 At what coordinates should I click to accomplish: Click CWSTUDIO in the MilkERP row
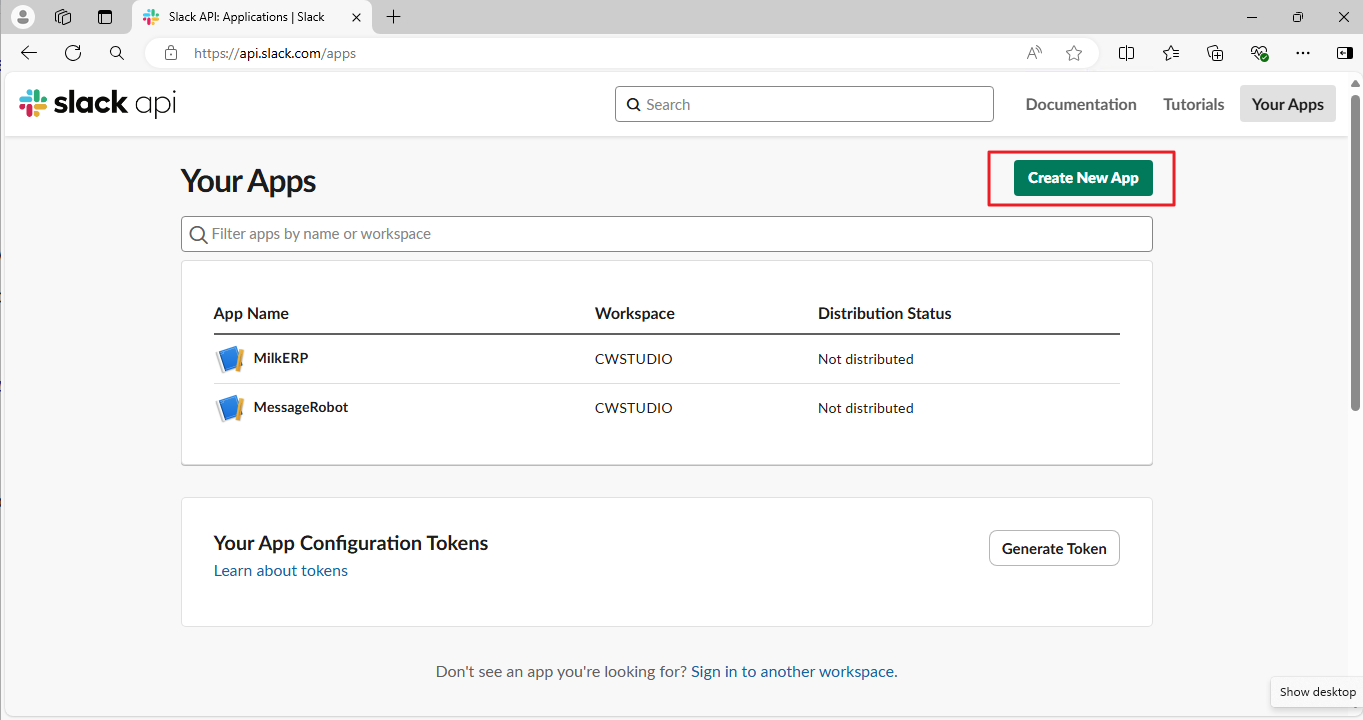633,359
